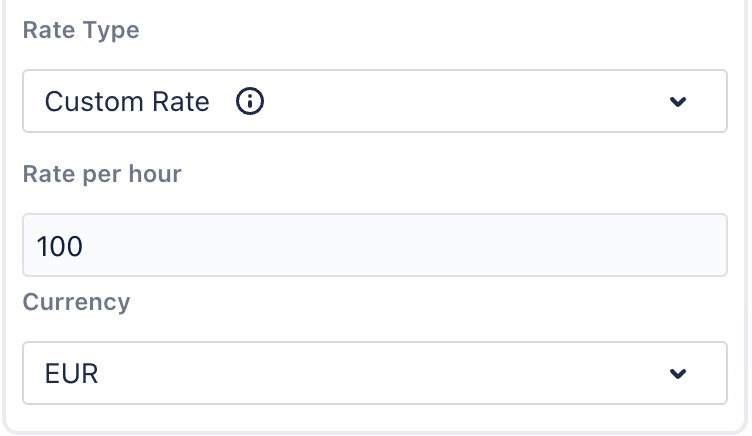Click the "Rate Type" field label
Image resolution: width=752 pixels, height=436 pixels.
(81, 30)
